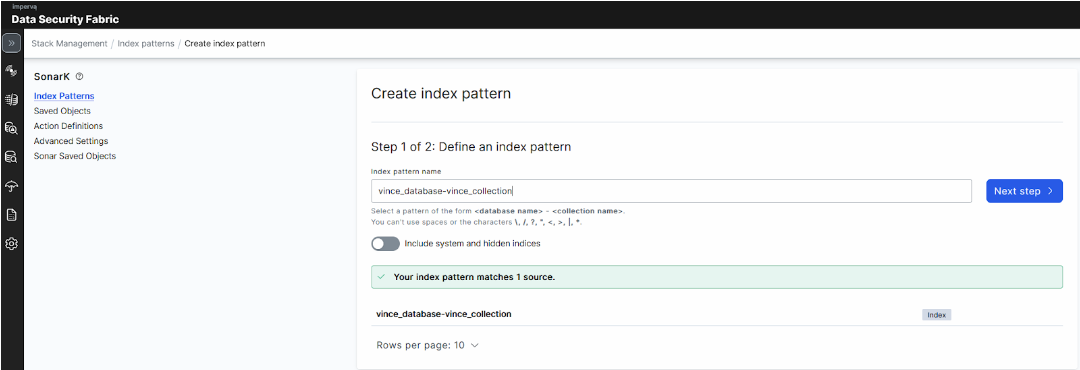Select the Index Patterns menu link
The width and height of the screenshot is (1080, 370).
tap(64, 96)
